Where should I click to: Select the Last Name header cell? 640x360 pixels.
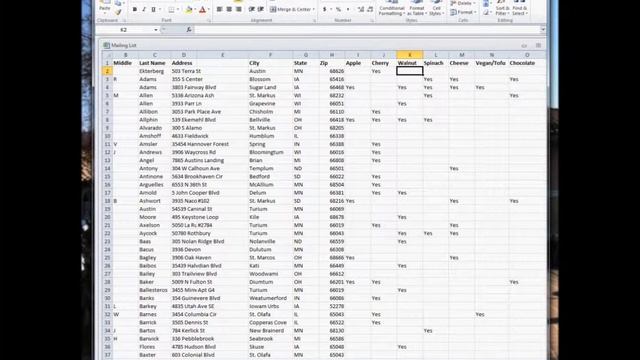tap(154, 63)
